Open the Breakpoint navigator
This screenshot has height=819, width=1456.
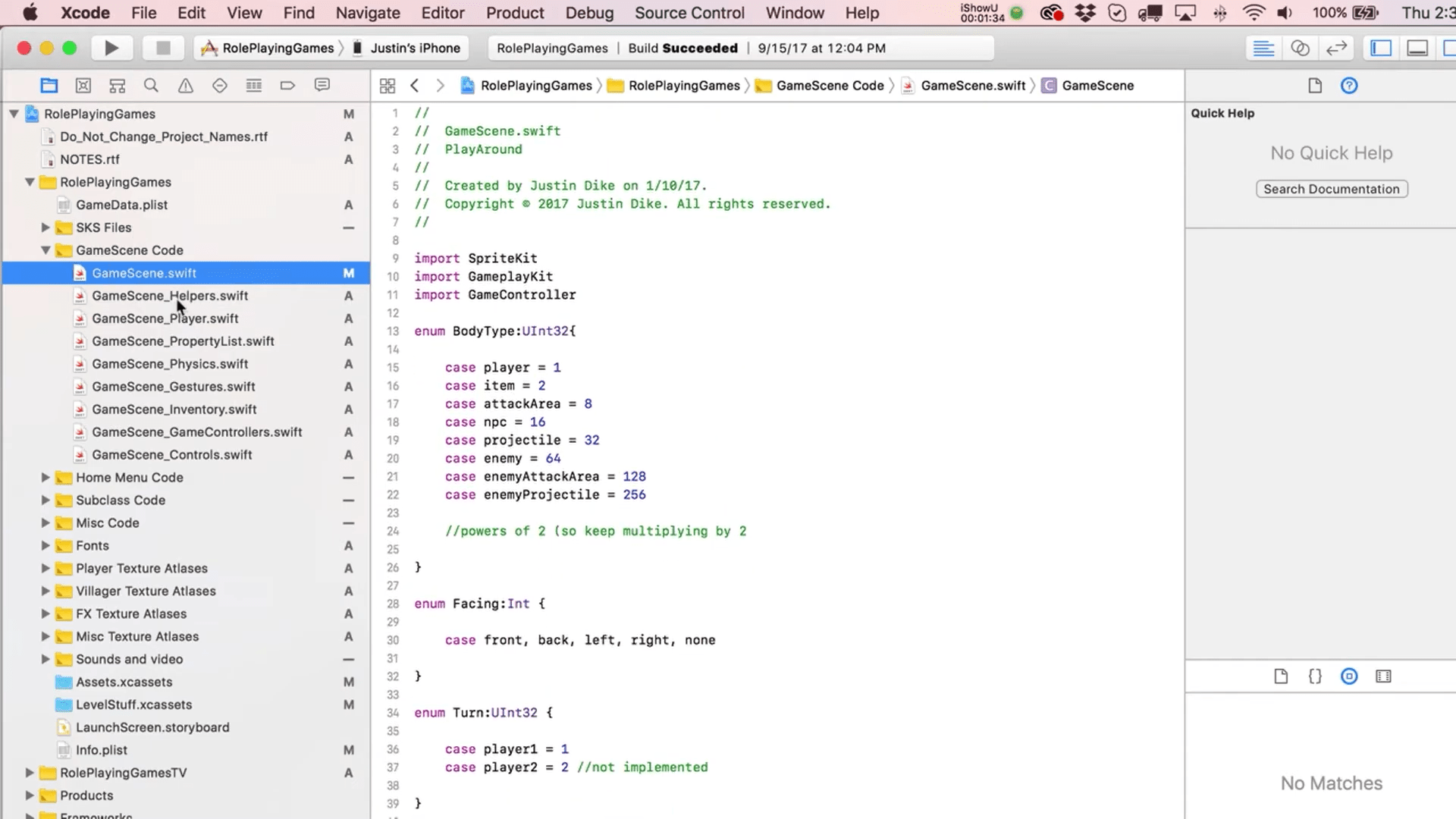coord(287,85)
